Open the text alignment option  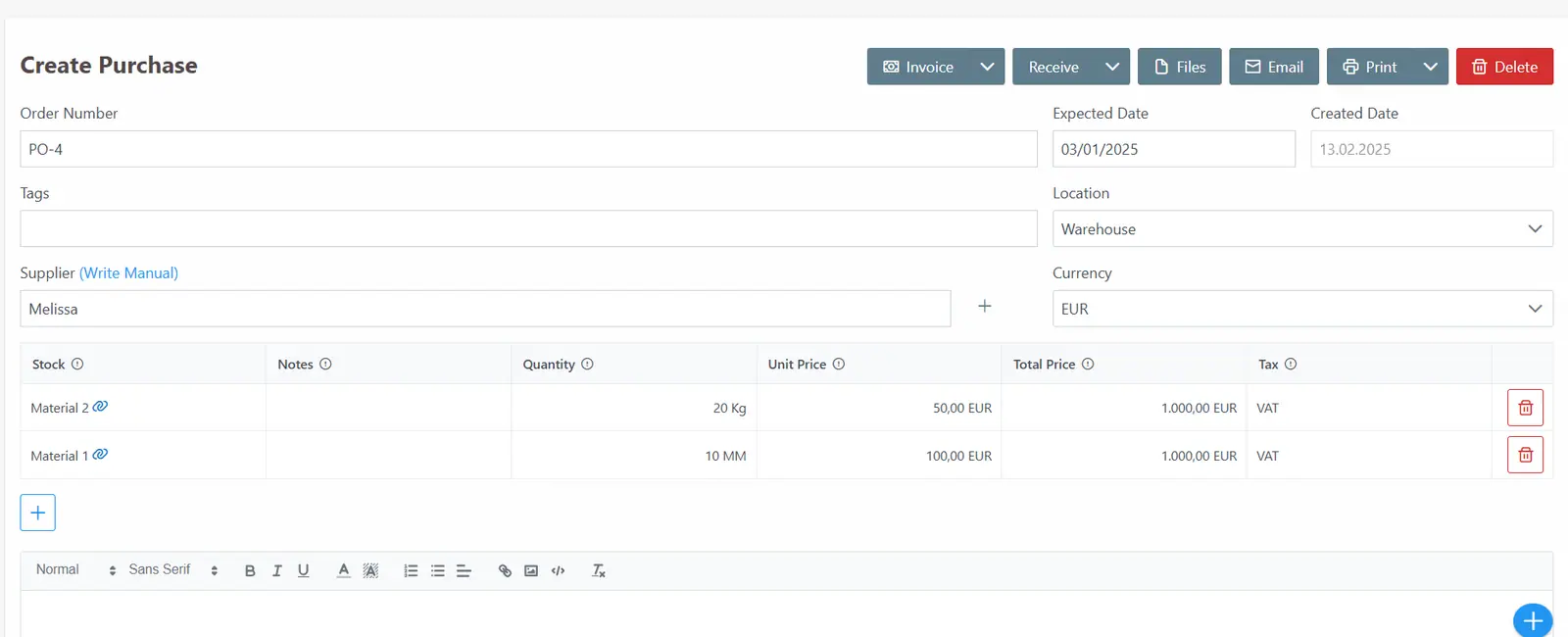(464, 570)
